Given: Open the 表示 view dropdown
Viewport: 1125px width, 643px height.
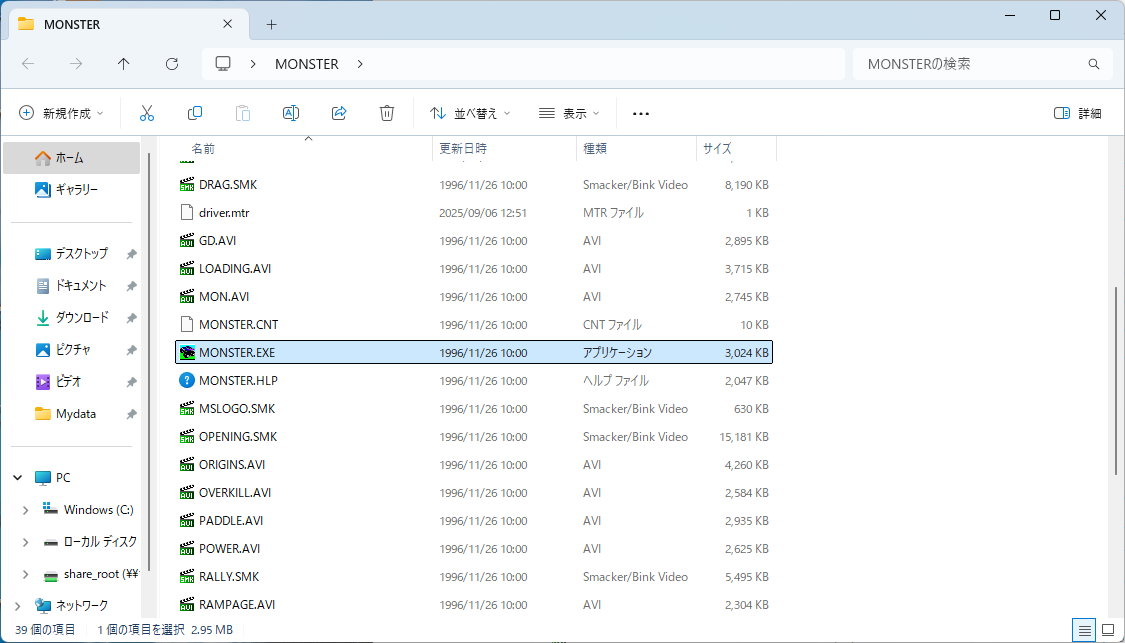Looking at the screenshot, I should tap(569, 113).
